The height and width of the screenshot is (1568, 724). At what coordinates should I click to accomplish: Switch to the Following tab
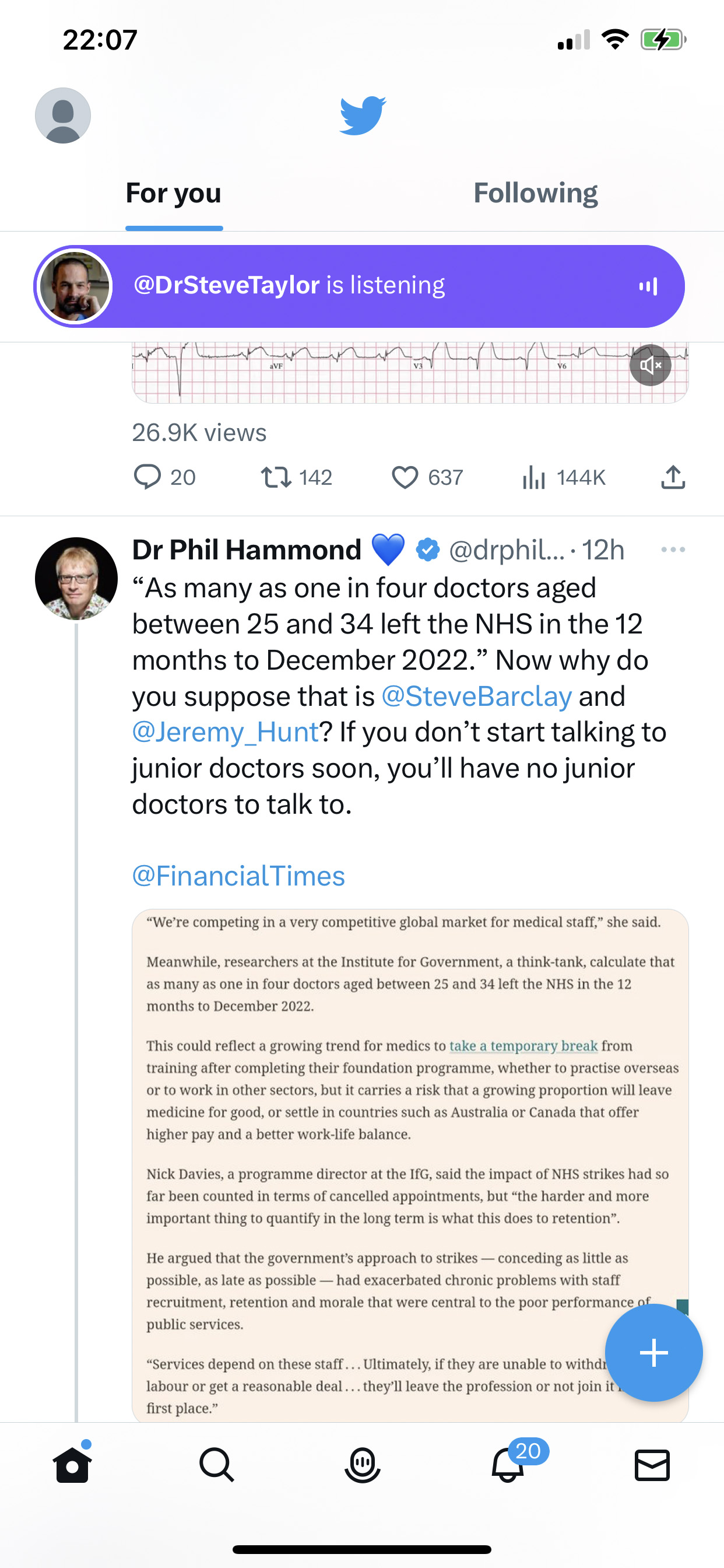535,194
